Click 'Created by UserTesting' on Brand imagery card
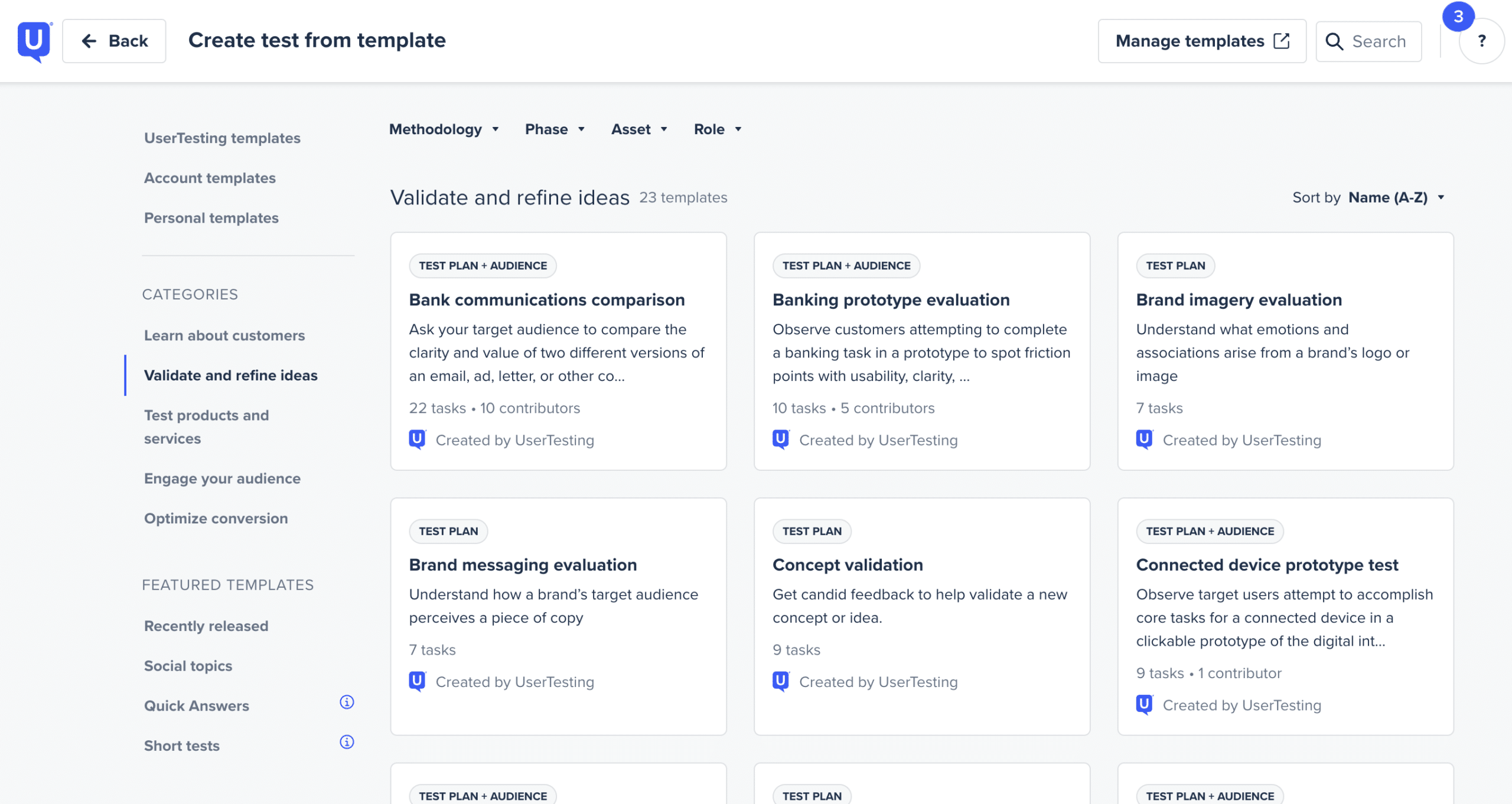1512x804 pixels. pyautogui.click(x=1241, y=440)
